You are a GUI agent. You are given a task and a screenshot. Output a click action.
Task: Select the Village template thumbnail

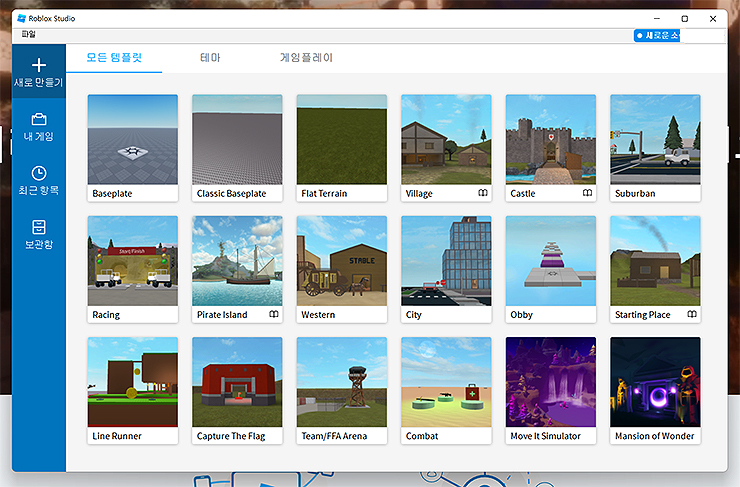click(x=446, y=139)
